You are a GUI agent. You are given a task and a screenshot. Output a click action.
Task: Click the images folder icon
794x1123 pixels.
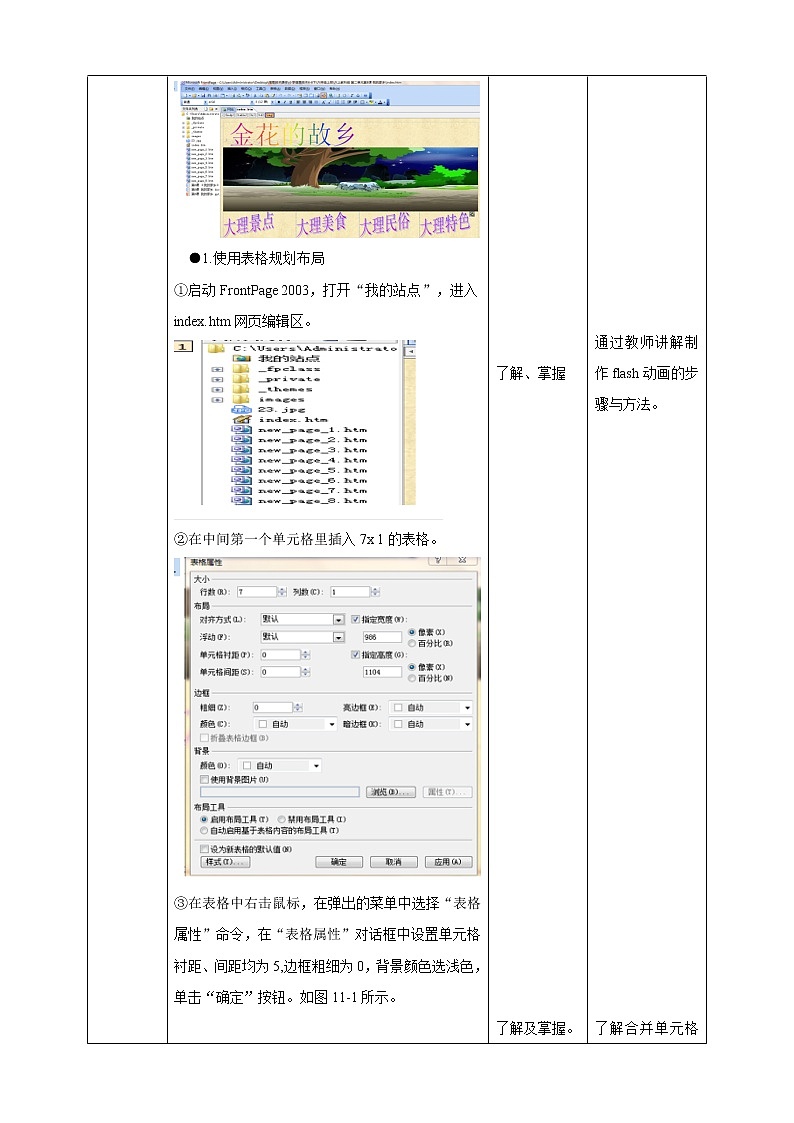point(243,399)
